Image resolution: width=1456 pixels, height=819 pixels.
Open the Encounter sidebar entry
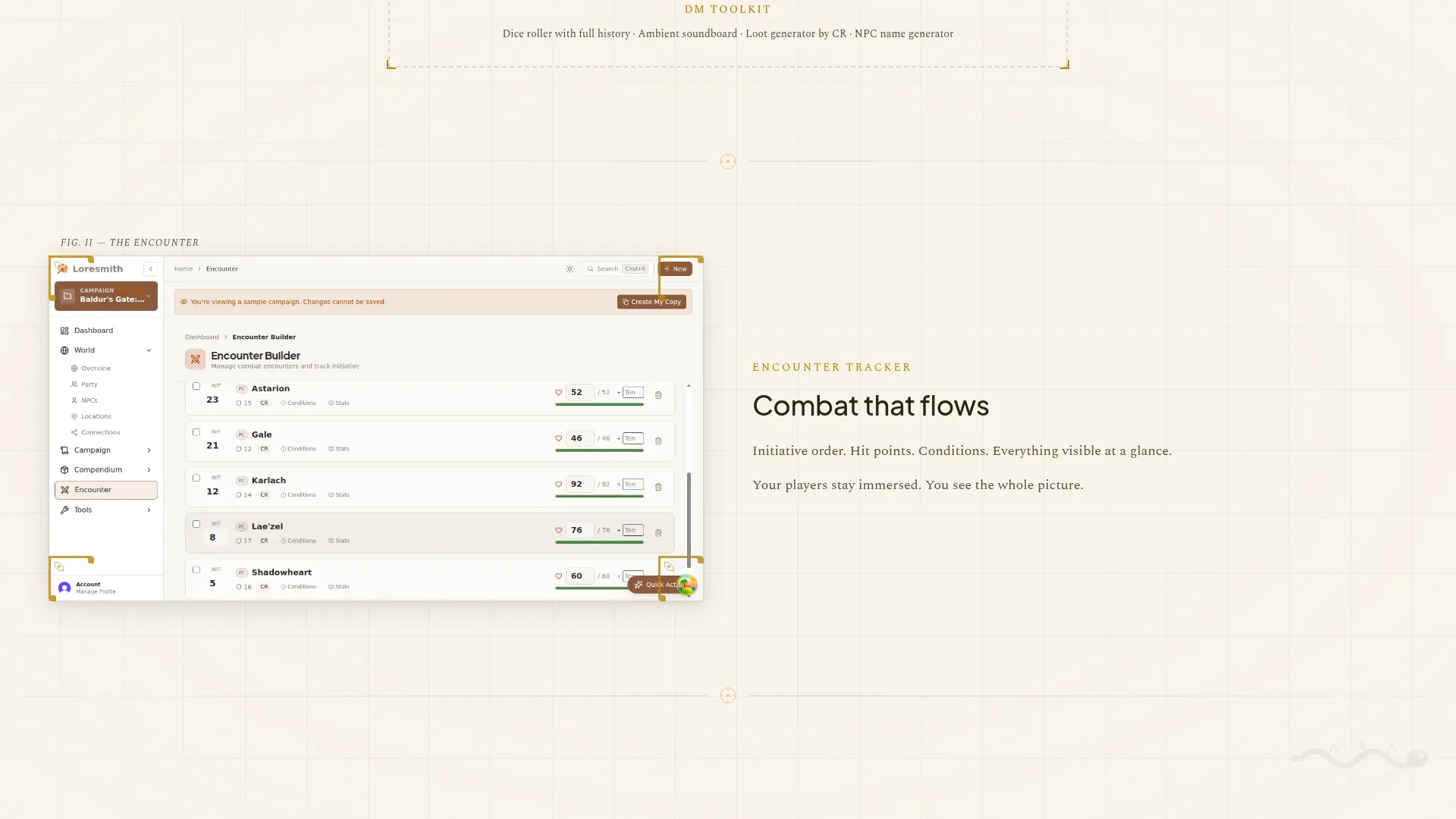click(93, 489)
